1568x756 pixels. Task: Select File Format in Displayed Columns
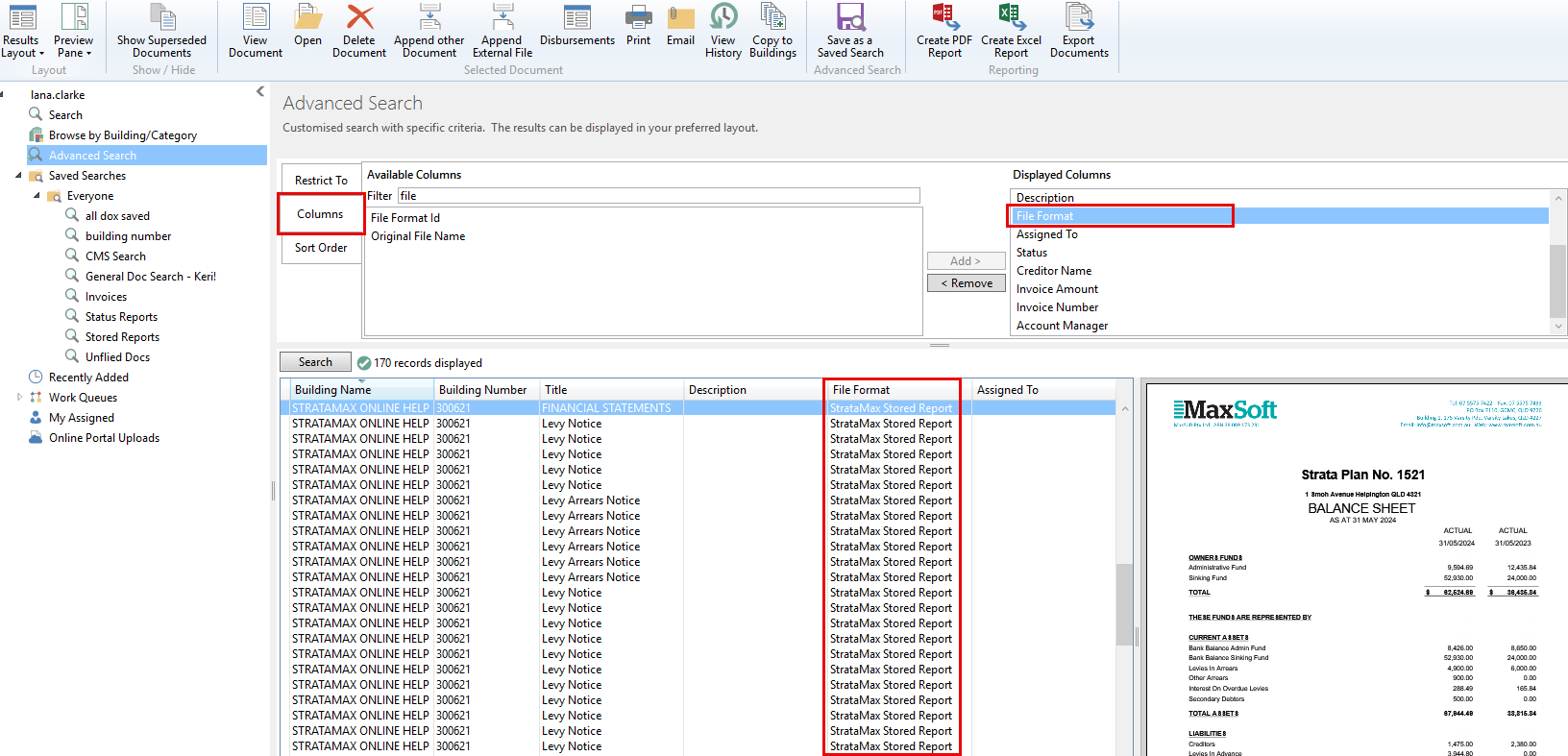(x=1280, y=216)
